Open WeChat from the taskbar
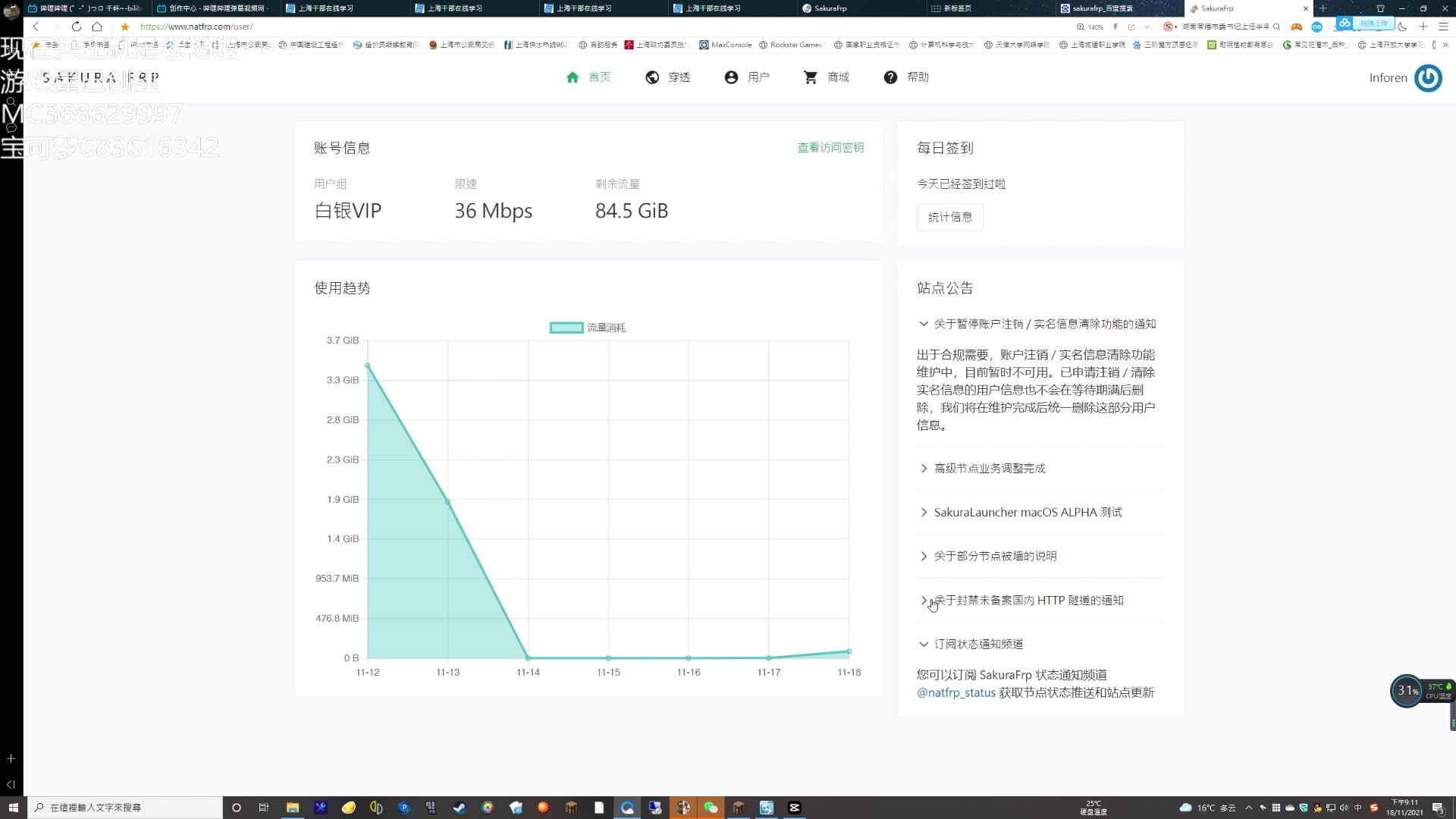The height and width of the screenshot is (819, 1456). coord(711,808)
